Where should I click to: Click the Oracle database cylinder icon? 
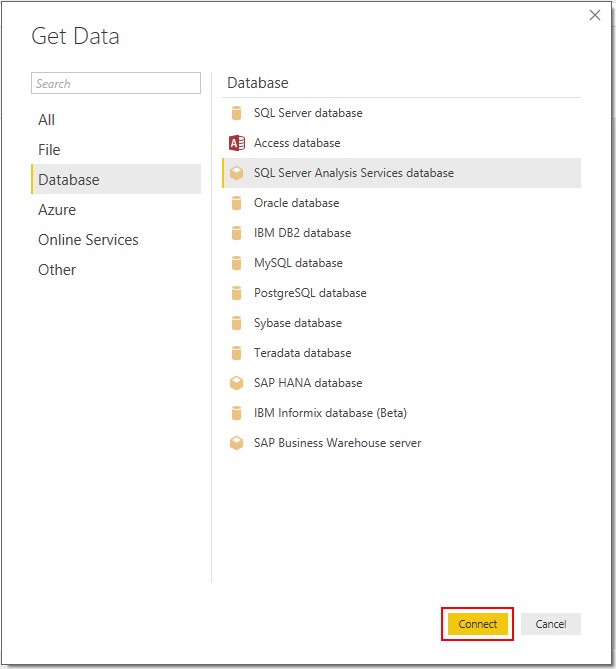tap(236, 203)
